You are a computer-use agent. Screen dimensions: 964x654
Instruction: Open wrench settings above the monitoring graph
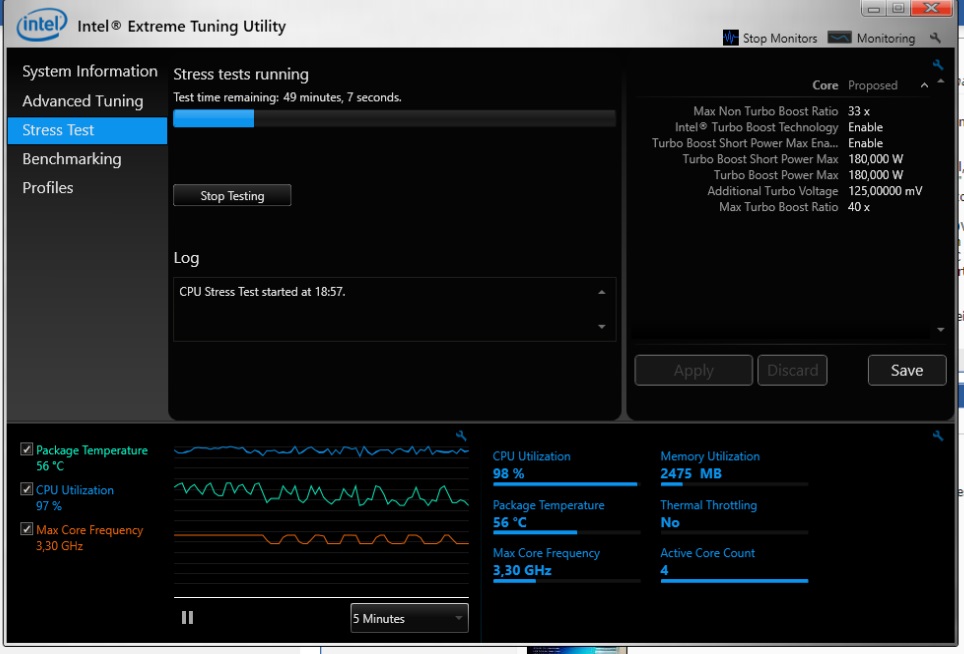click(460, 436)
